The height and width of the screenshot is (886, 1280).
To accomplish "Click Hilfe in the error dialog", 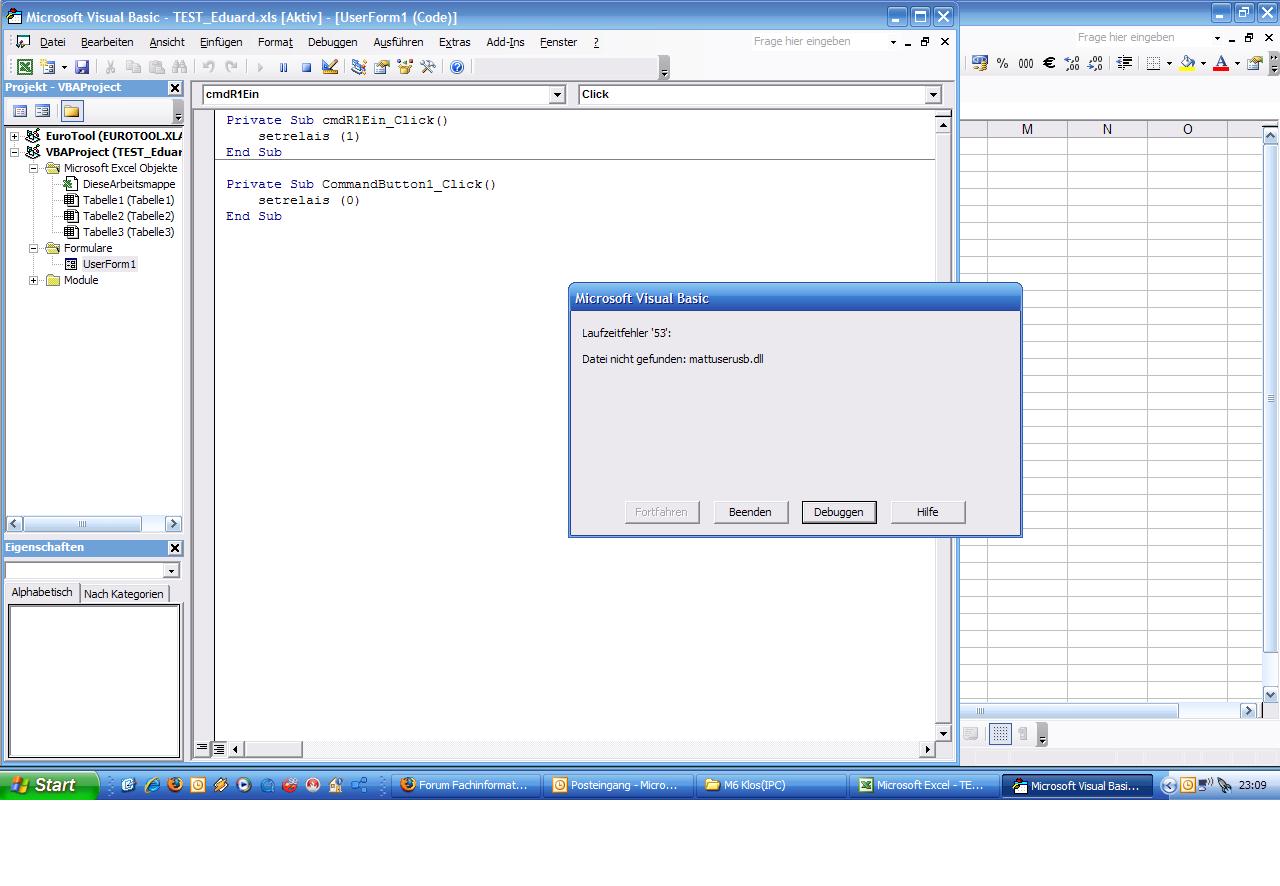I will coord(928,512).
